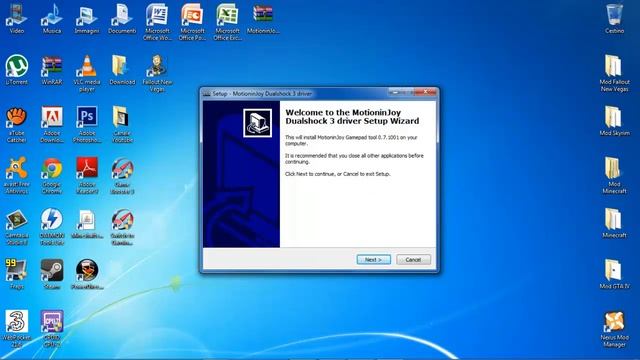Launch Adobe Photoshop

click(x=87, y=124)
